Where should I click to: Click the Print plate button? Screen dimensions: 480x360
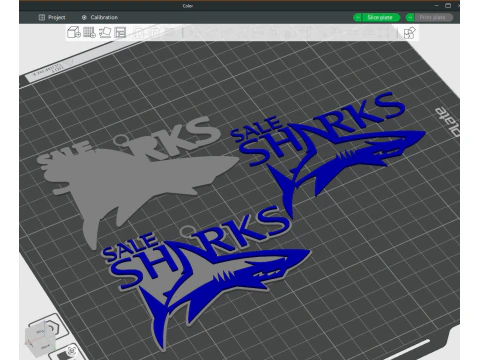(x=433, y=17)
